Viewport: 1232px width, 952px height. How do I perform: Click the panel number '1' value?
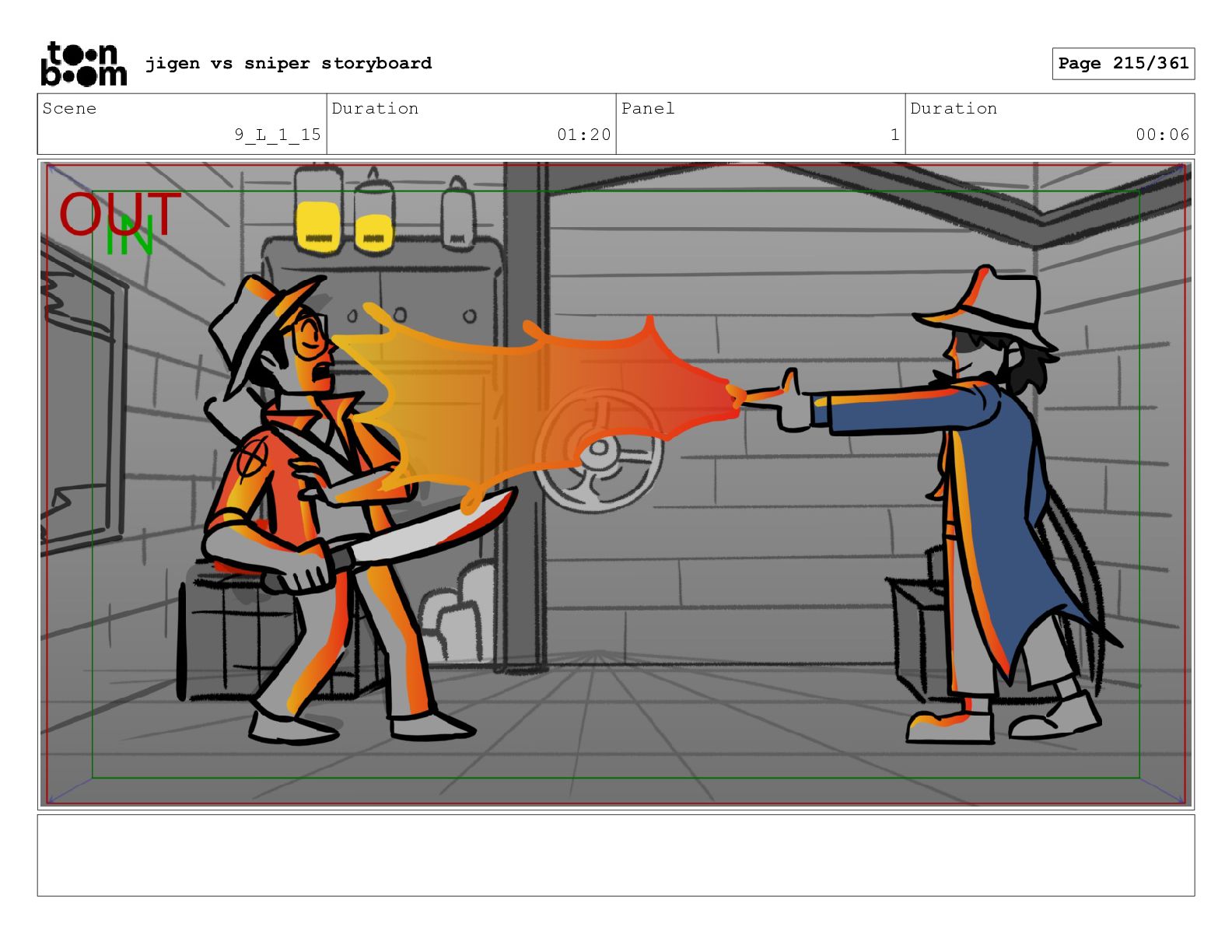[895, 135]
